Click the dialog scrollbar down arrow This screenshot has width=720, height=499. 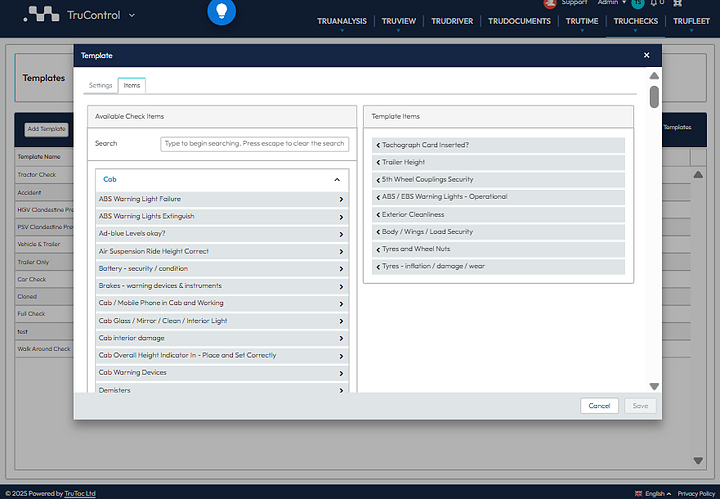(x=654, y=387)
